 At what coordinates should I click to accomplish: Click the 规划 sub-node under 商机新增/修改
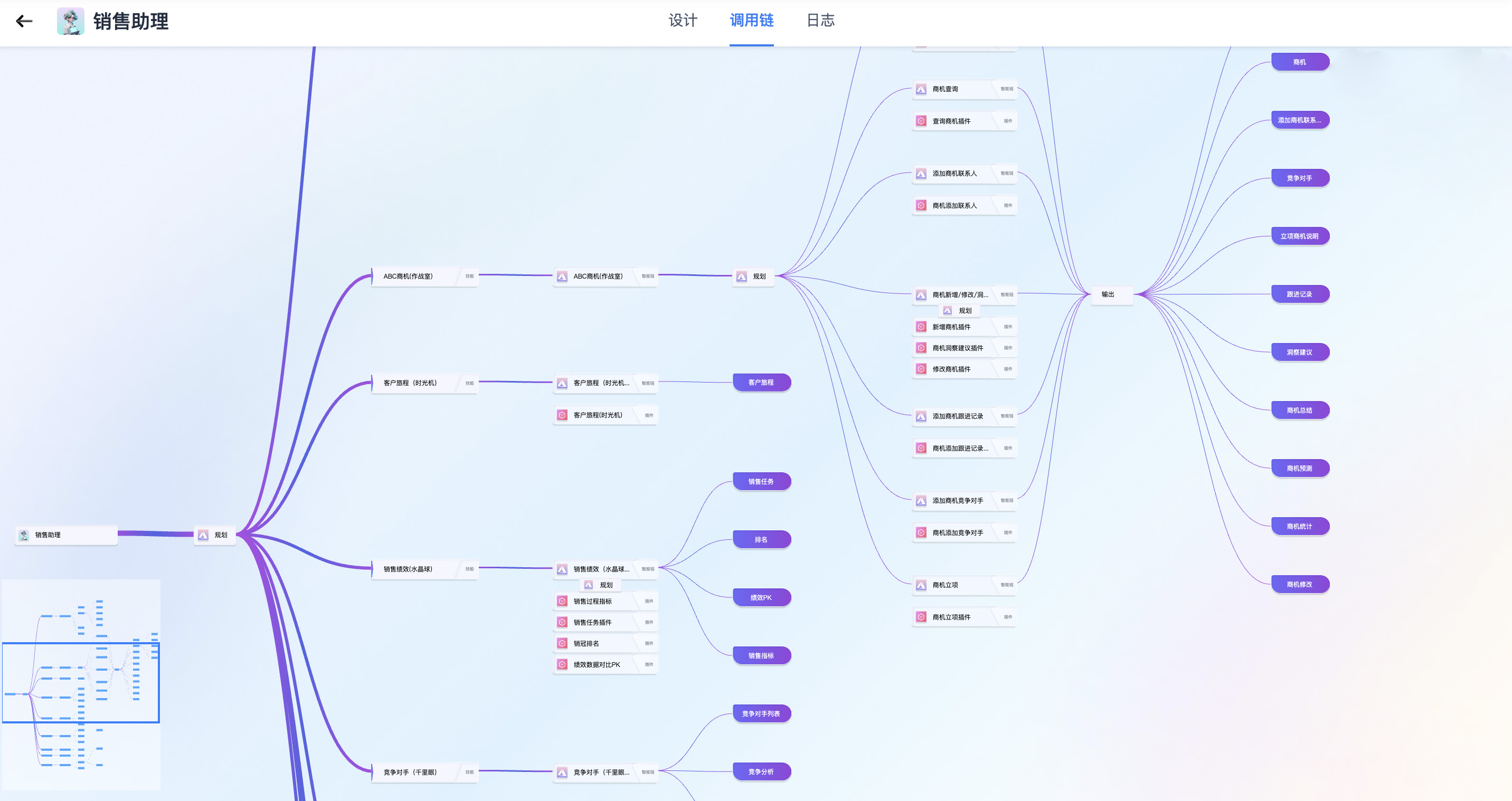(x=959, y=310)
